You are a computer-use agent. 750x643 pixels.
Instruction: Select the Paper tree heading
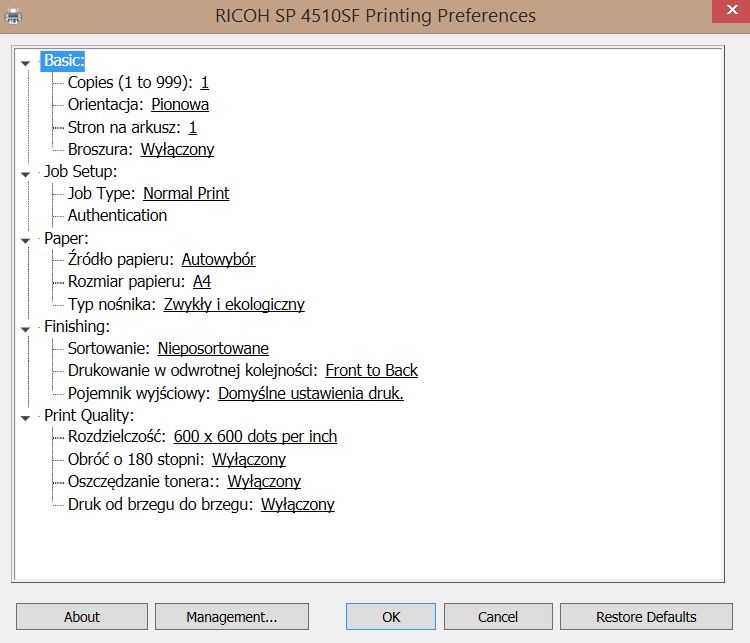coord(66,238)
